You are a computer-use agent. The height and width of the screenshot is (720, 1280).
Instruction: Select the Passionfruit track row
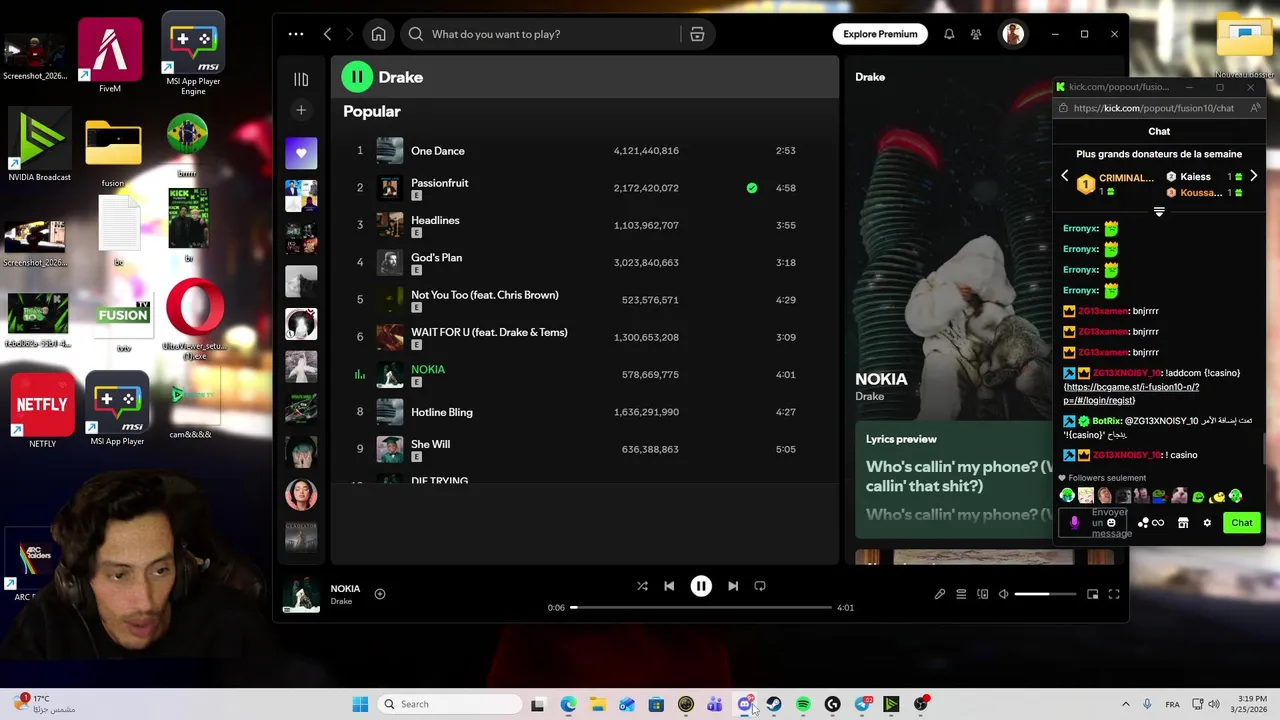[x=585, y=188]
